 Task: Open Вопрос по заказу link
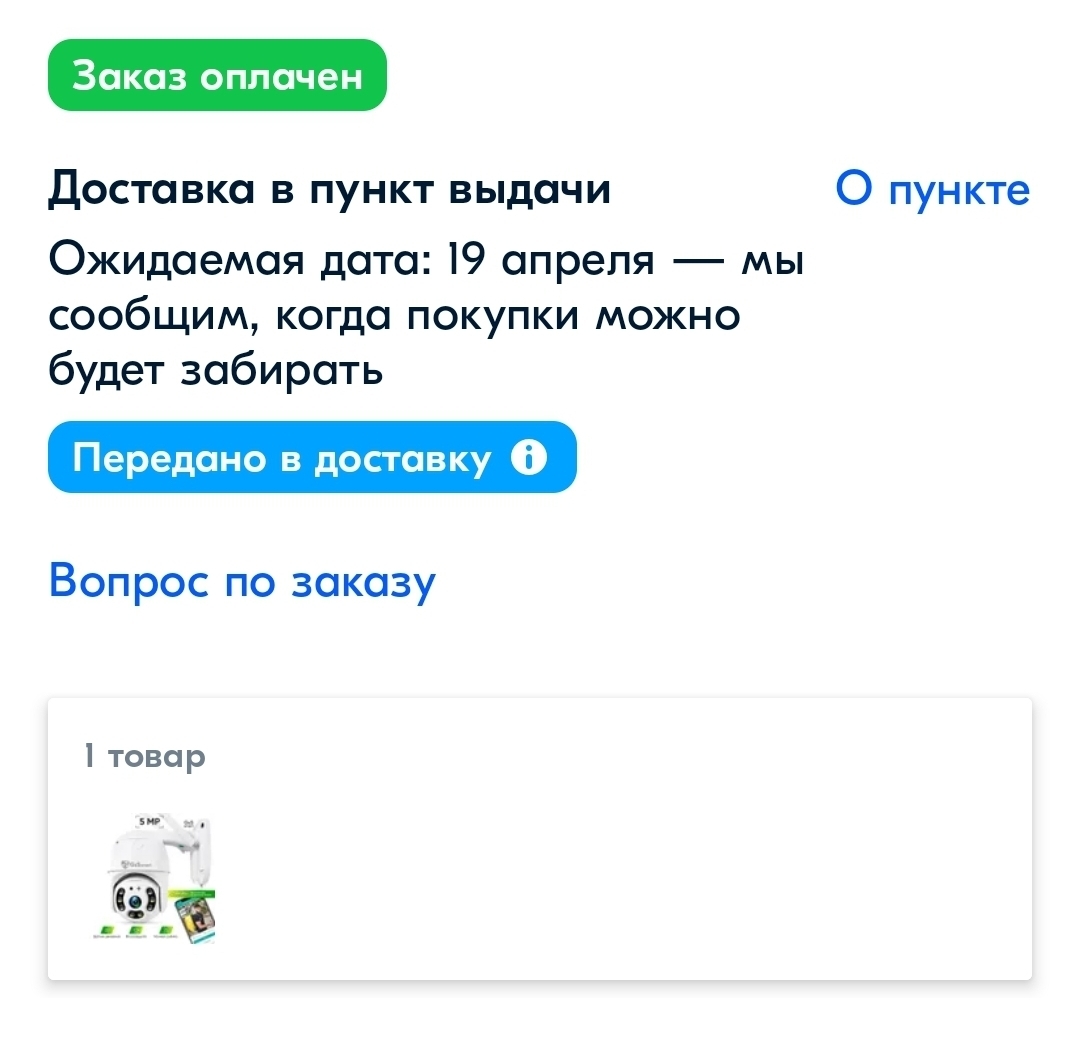click(x=242, y=583)
